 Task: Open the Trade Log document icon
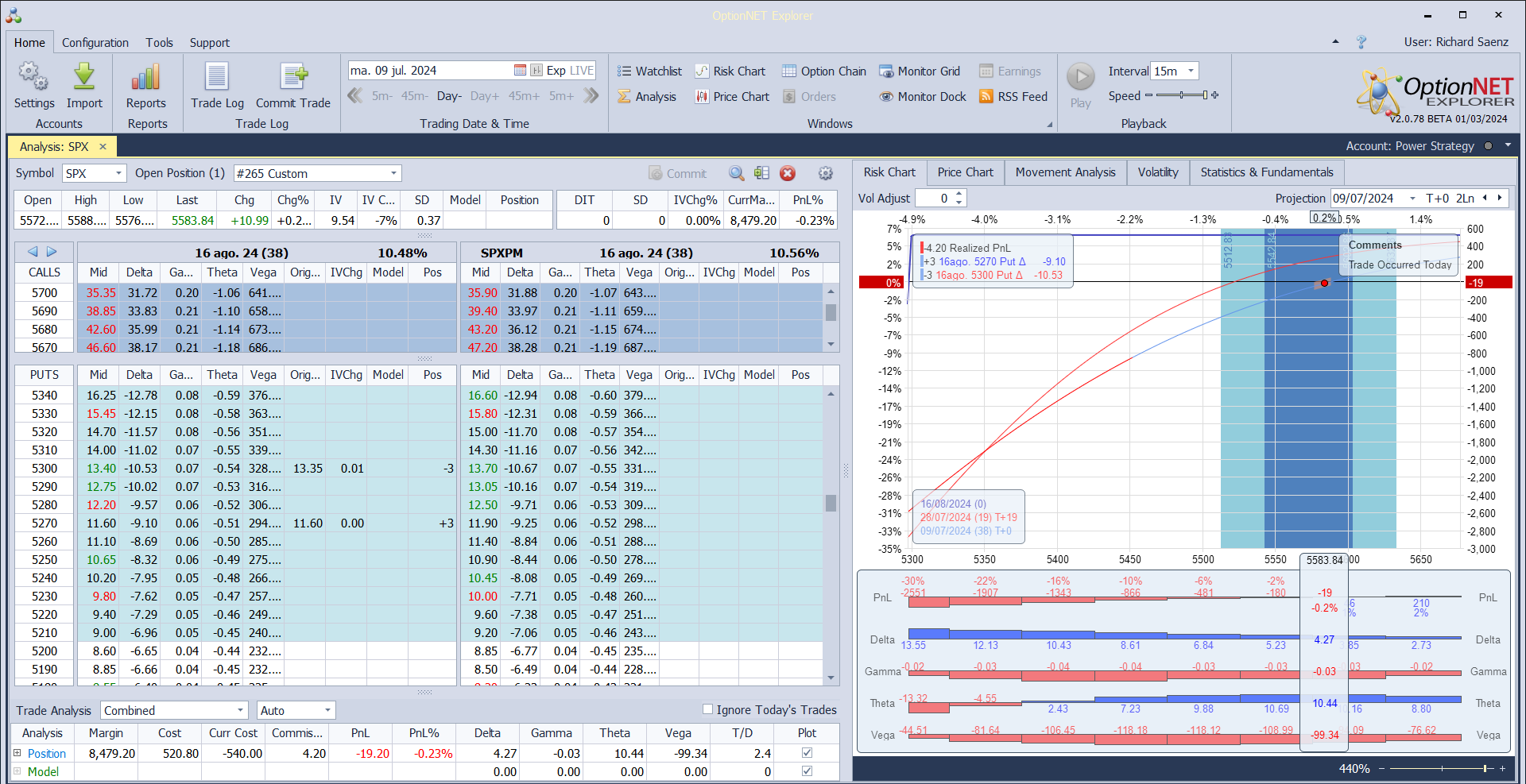click(x=217, y=86)
